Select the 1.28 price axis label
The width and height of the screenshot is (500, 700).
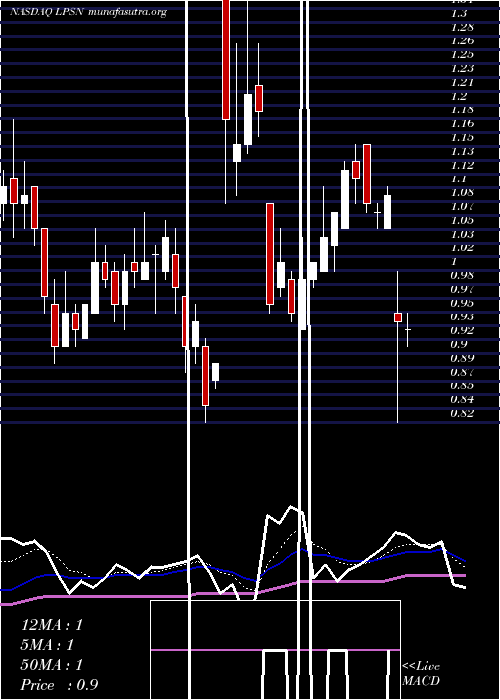(462, 27)
